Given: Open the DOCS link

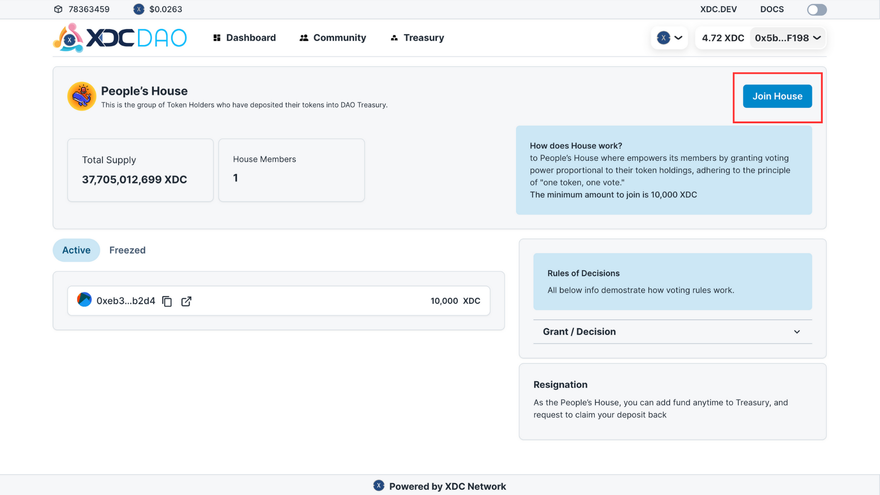Looking at the screenshot, I should tap(771, 9).
